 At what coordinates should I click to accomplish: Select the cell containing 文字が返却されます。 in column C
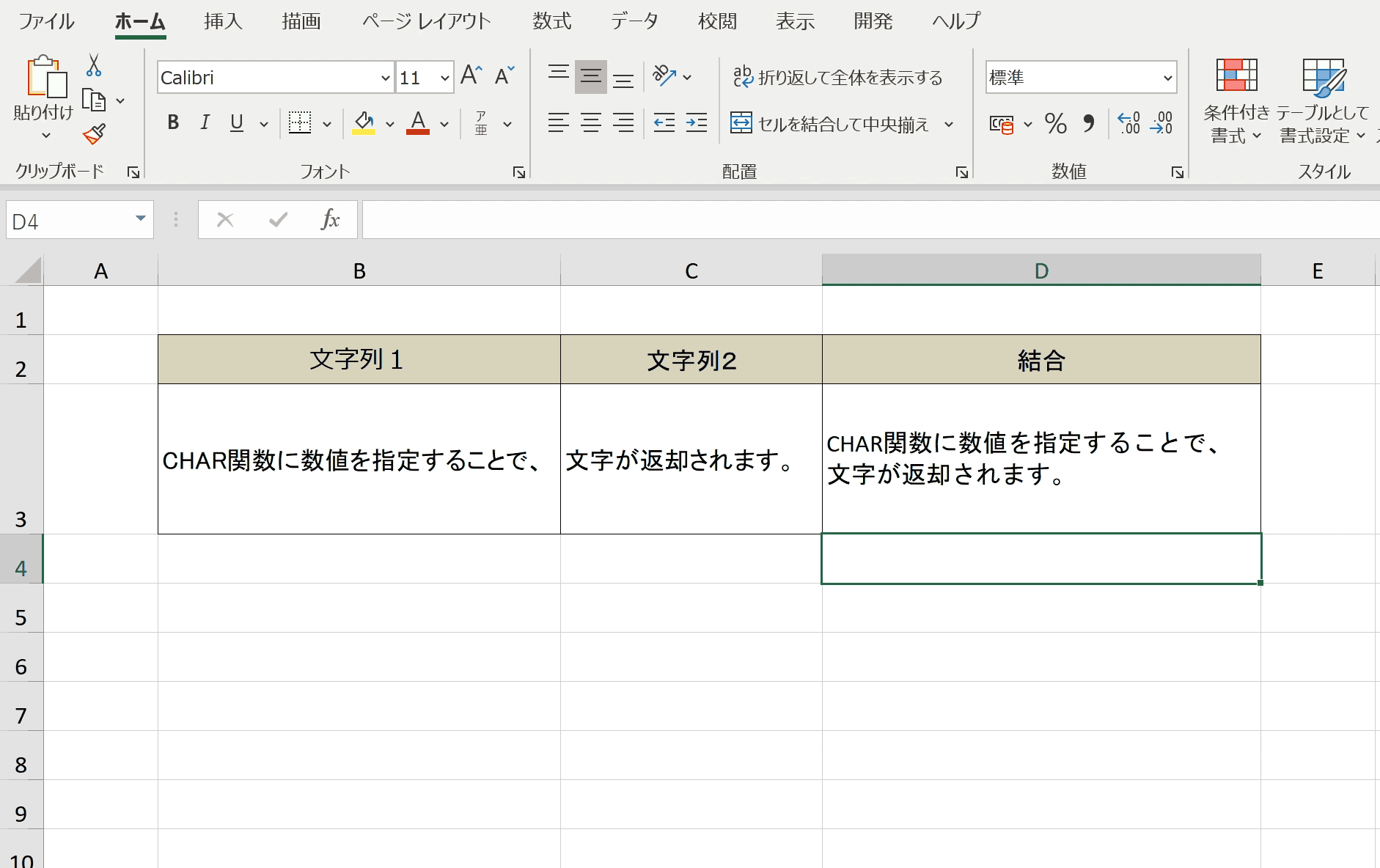(x=691, y=459)
